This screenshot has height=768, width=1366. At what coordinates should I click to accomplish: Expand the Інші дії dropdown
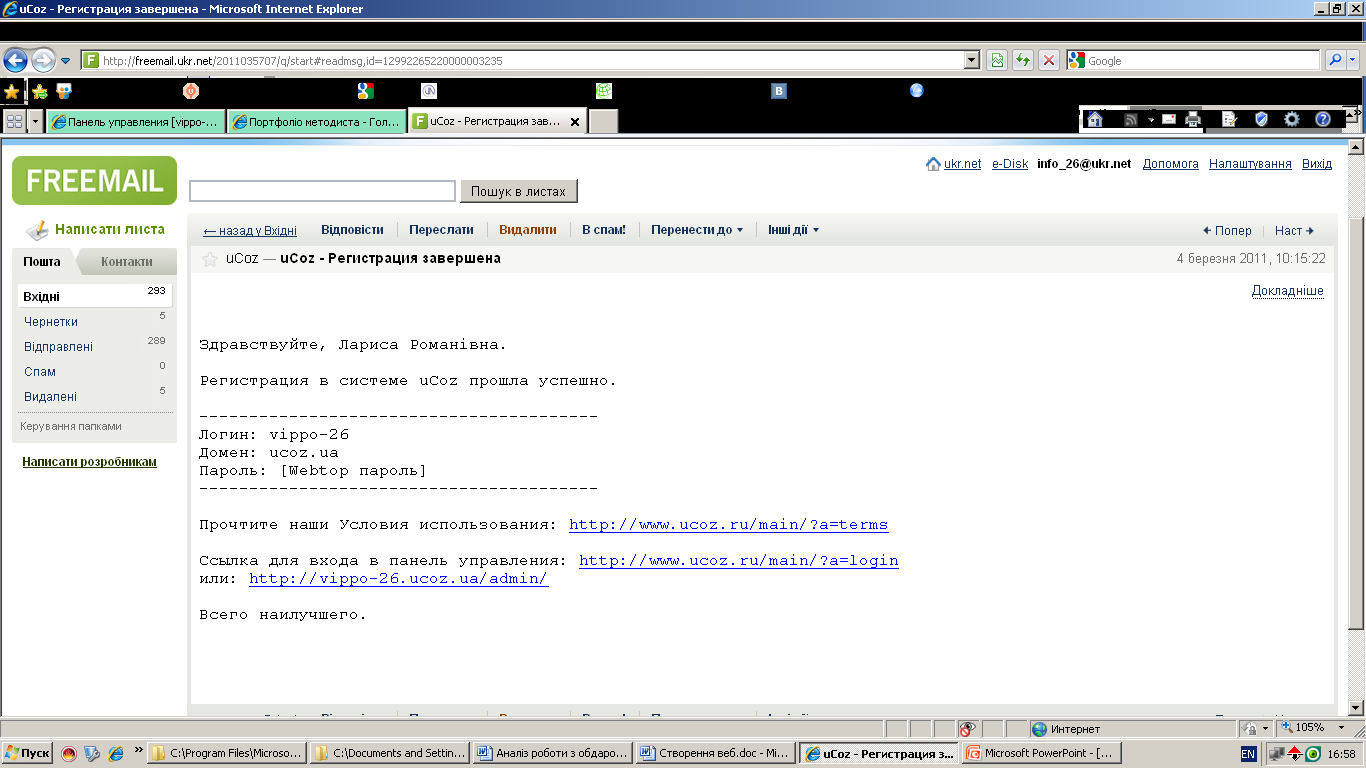[x=794, y=230]
